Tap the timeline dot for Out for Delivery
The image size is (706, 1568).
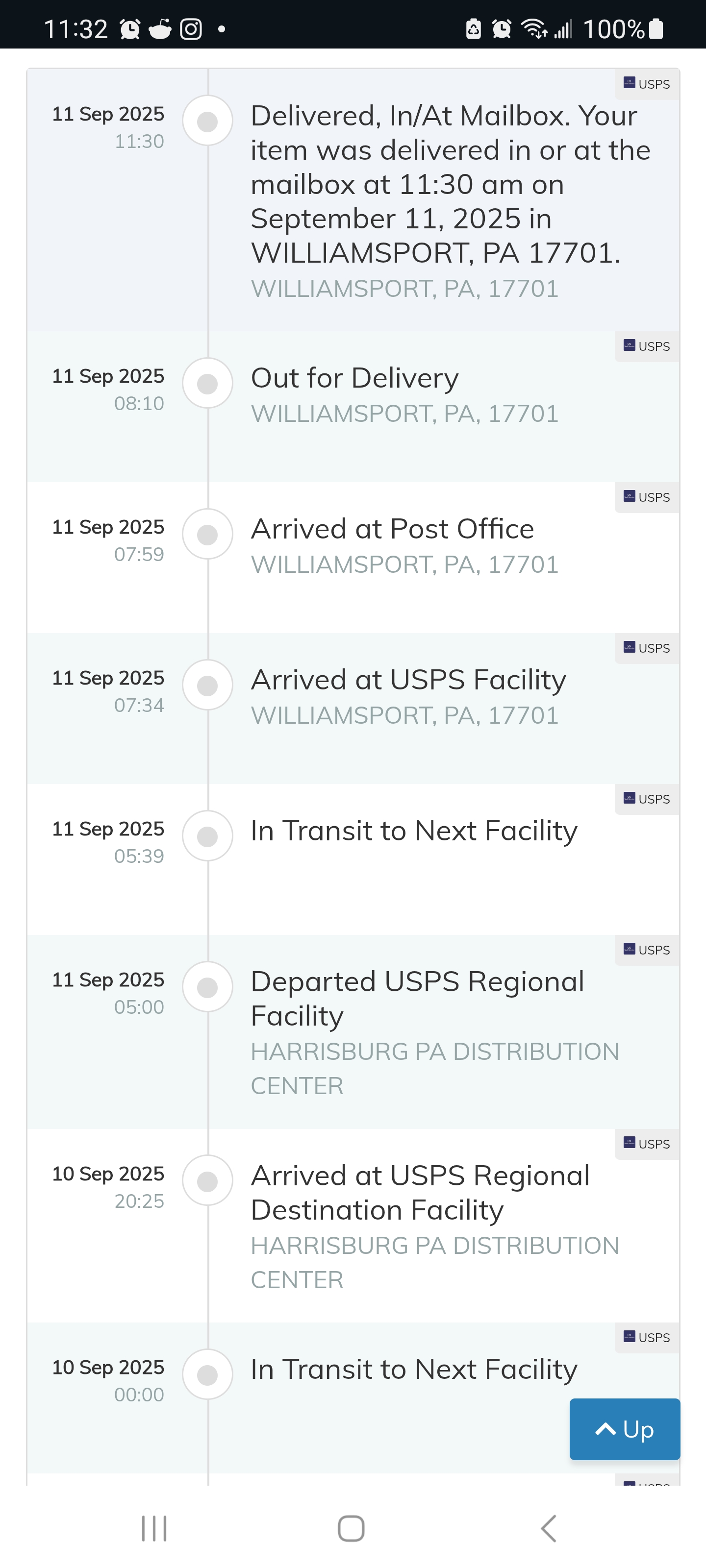pyautogui.click(x=208, y=384)
